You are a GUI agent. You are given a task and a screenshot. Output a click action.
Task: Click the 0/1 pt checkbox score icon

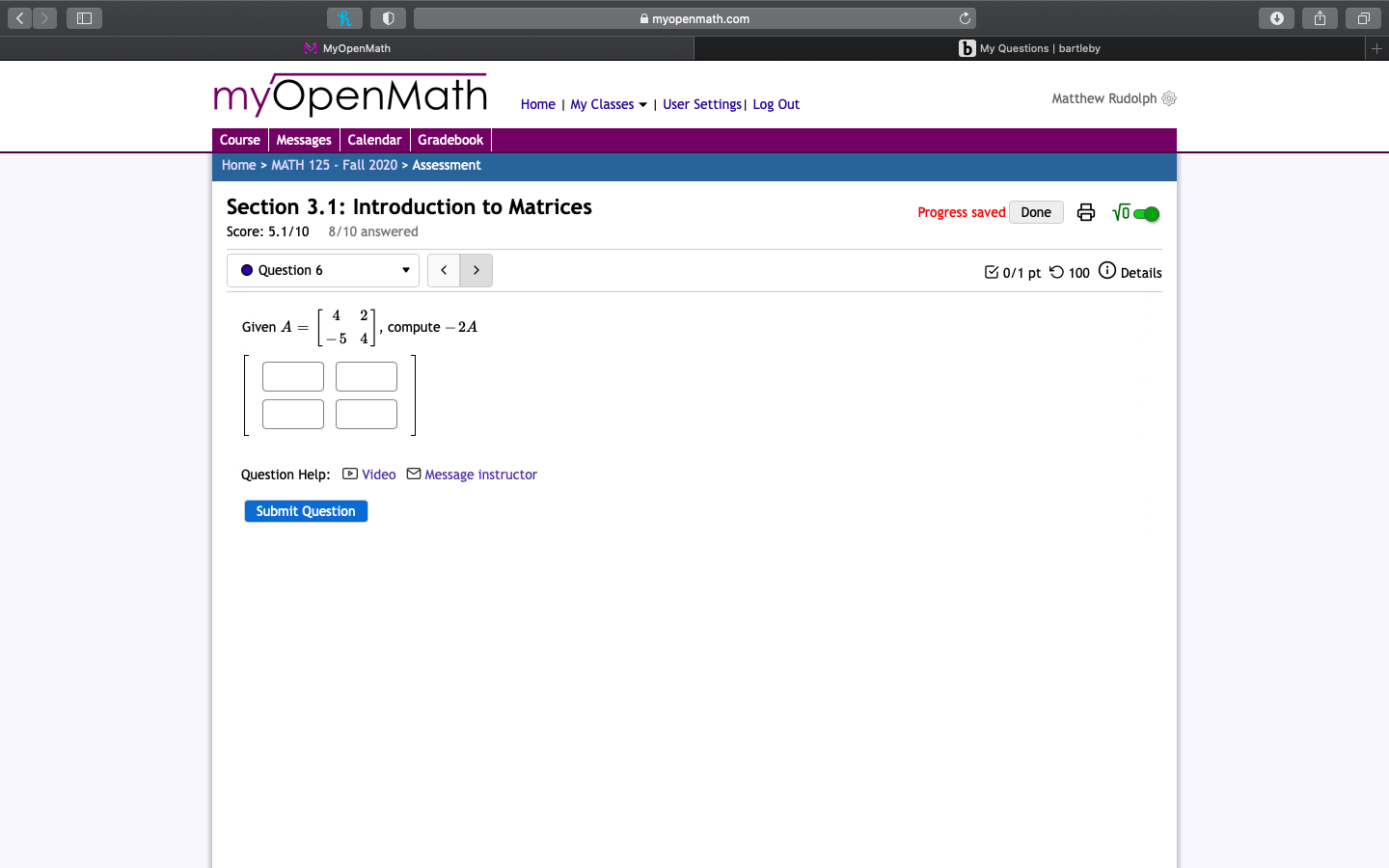992,272
